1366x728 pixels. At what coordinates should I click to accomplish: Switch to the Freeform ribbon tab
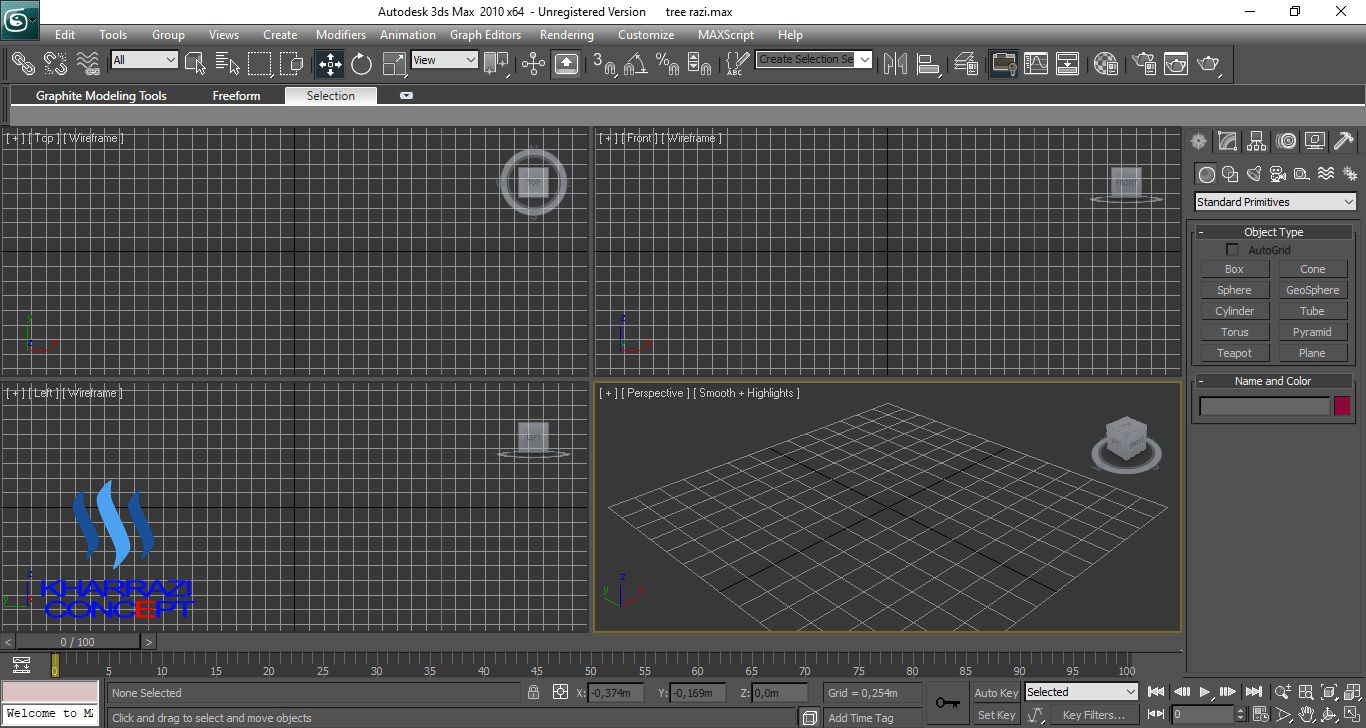pyautogui.click(x=236, y=96)
